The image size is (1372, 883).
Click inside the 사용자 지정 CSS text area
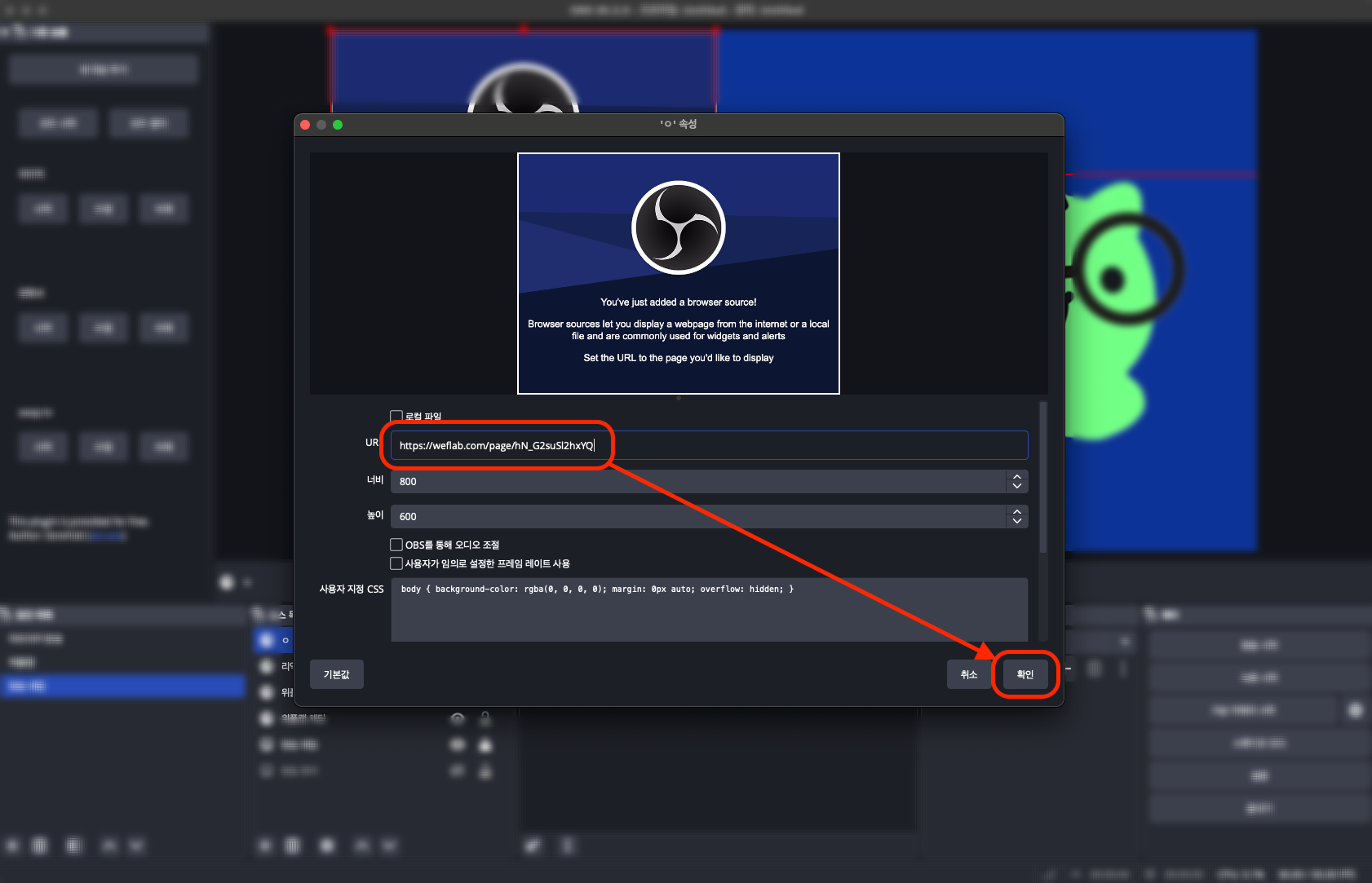(x=709, y=610)
